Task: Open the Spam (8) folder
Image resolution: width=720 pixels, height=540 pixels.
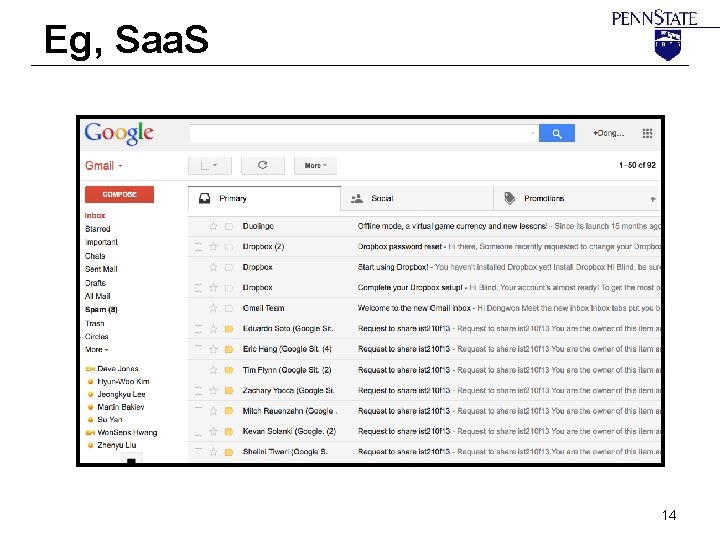Action: [x=101, y=309]
